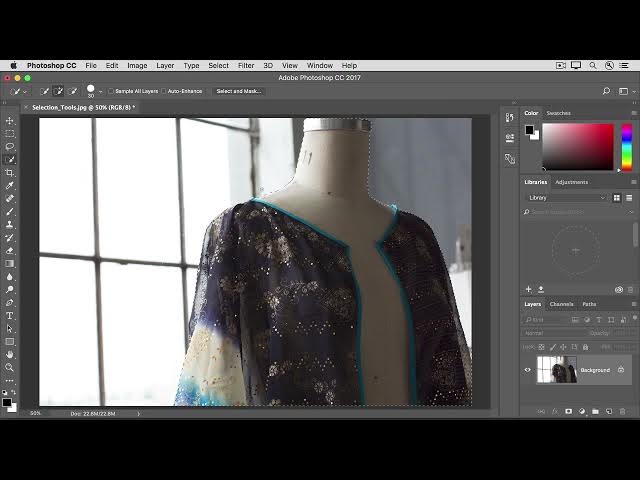The width and height of the screenshot is (640, 480).
Task: Expand the Library dropdown
Action: 566,198
